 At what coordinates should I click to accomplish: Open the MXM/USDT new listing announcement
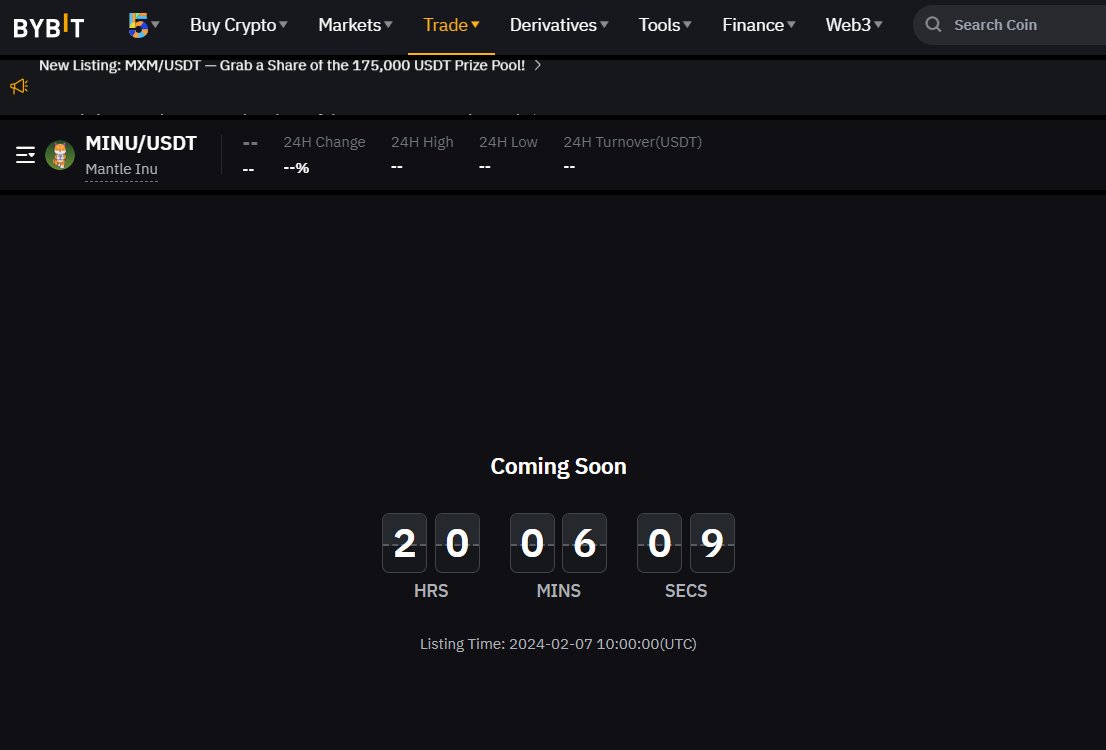281,65
